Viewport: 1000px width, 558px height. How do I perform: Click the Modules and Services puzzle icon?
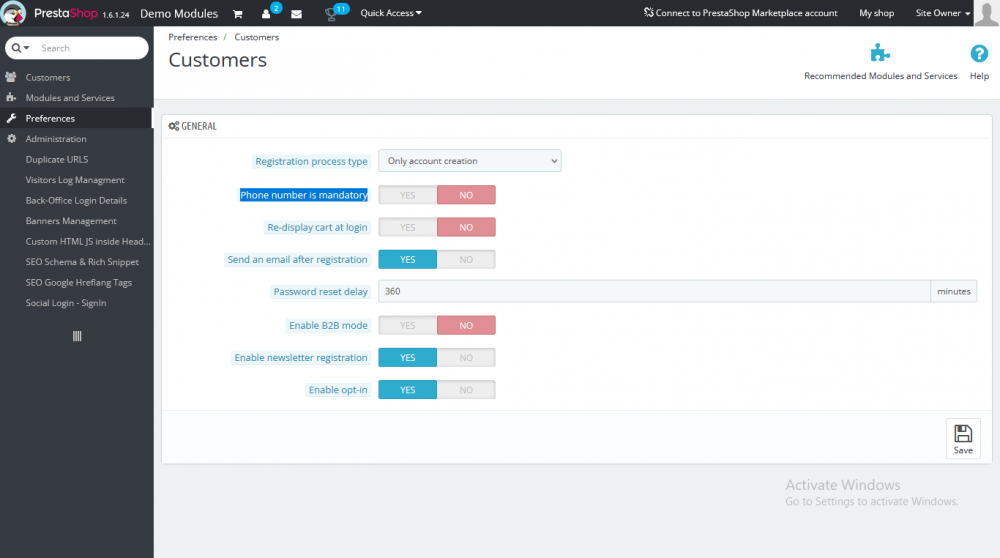[x=11, y=98]
